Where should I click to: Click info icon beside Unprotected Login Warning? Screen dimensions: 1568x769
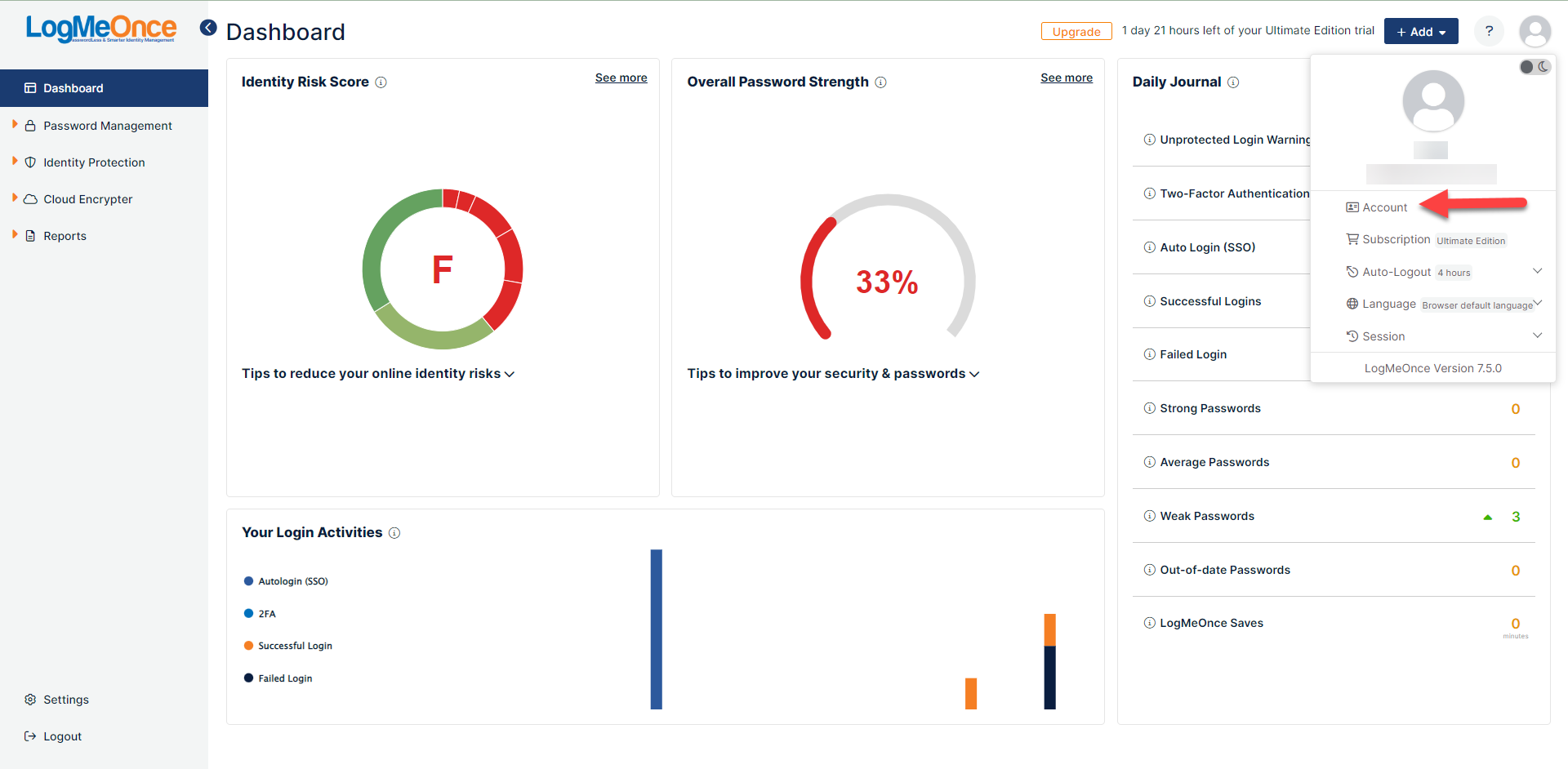pyautogui.click(x=1150, y=140)
